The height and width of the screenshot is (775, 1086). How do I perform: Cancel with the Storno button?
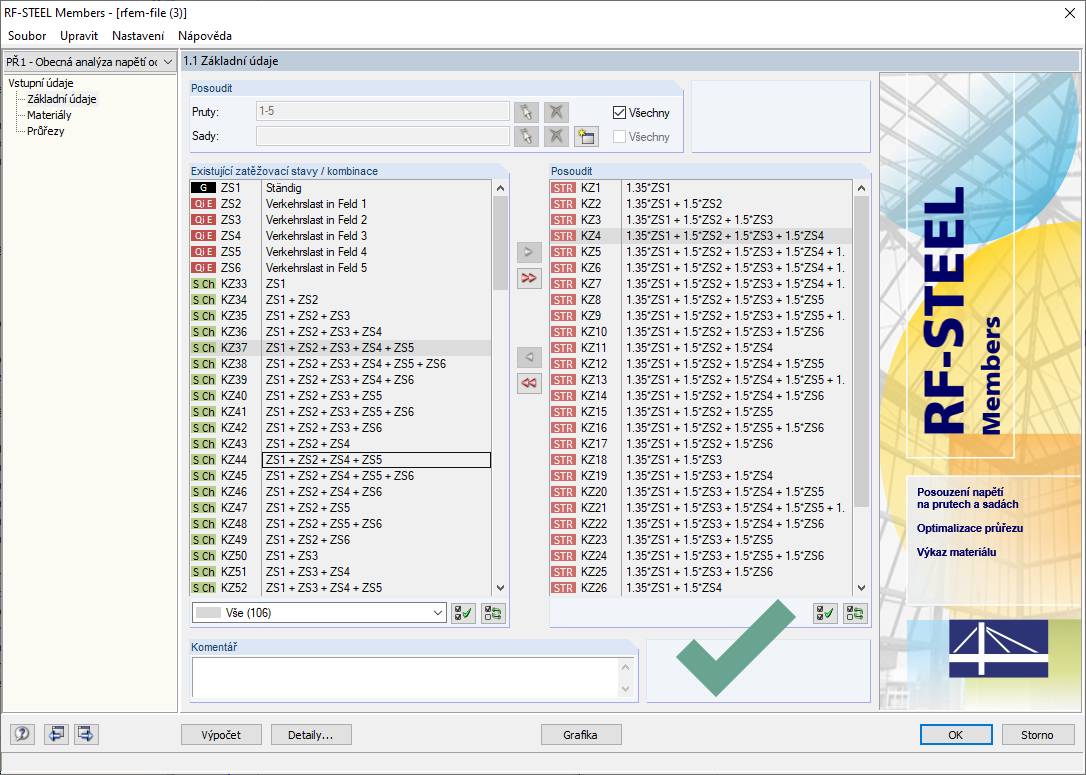(1037, 735)
